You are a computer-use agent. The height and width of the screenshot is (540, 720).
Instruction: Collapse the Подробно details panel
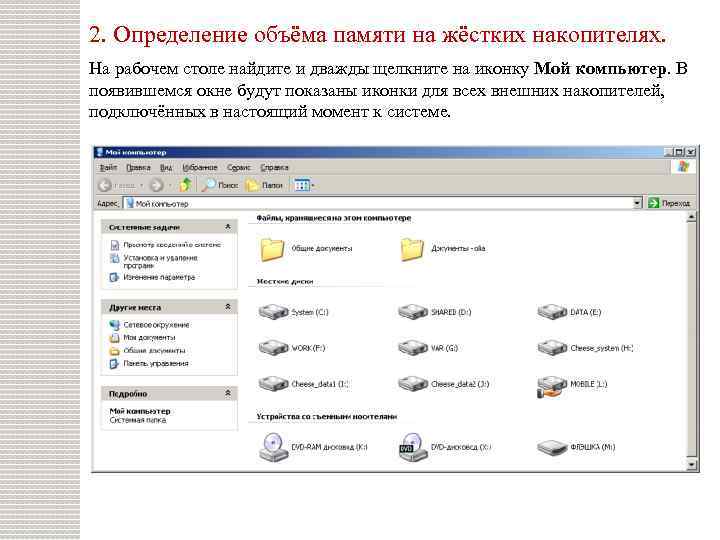click(228, 394)
